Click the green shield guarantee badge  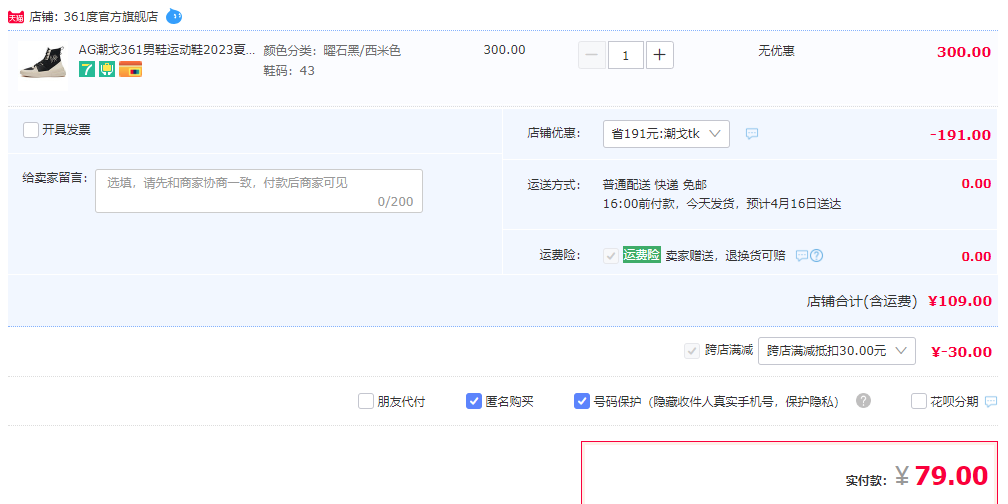click(x=107, y=69)
